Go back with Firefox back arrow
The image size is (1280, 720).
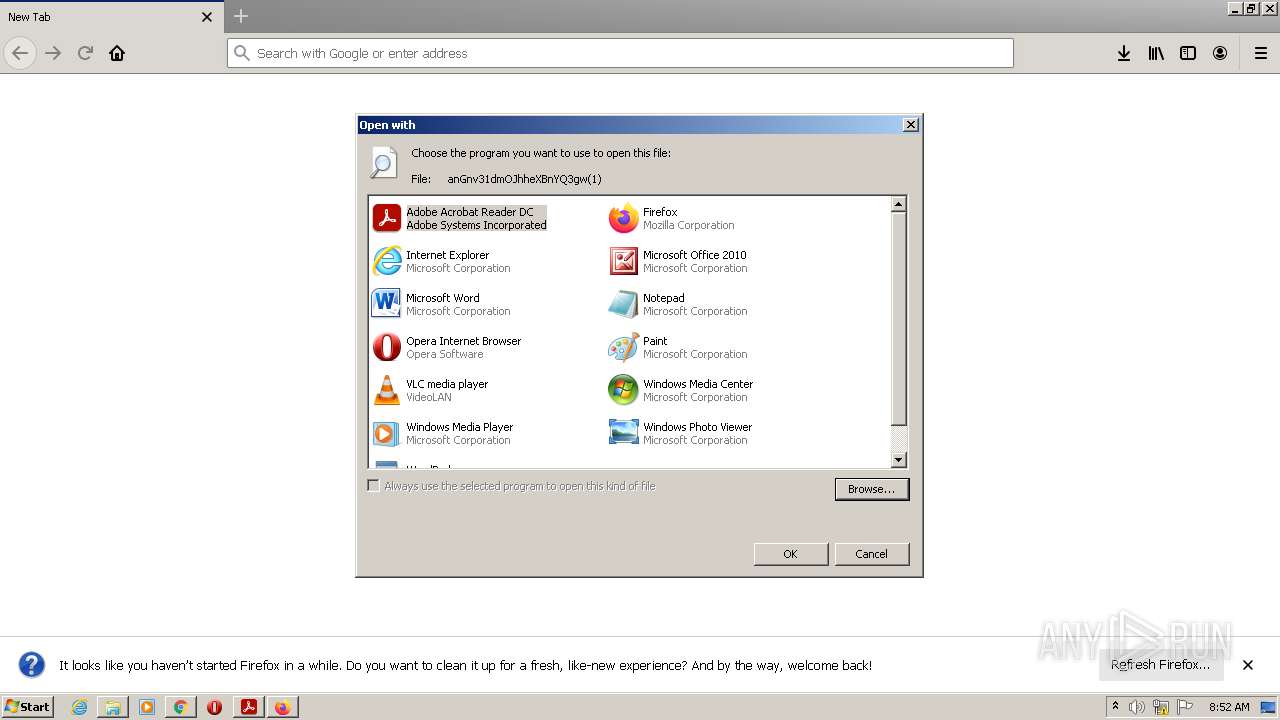(20, 53)
